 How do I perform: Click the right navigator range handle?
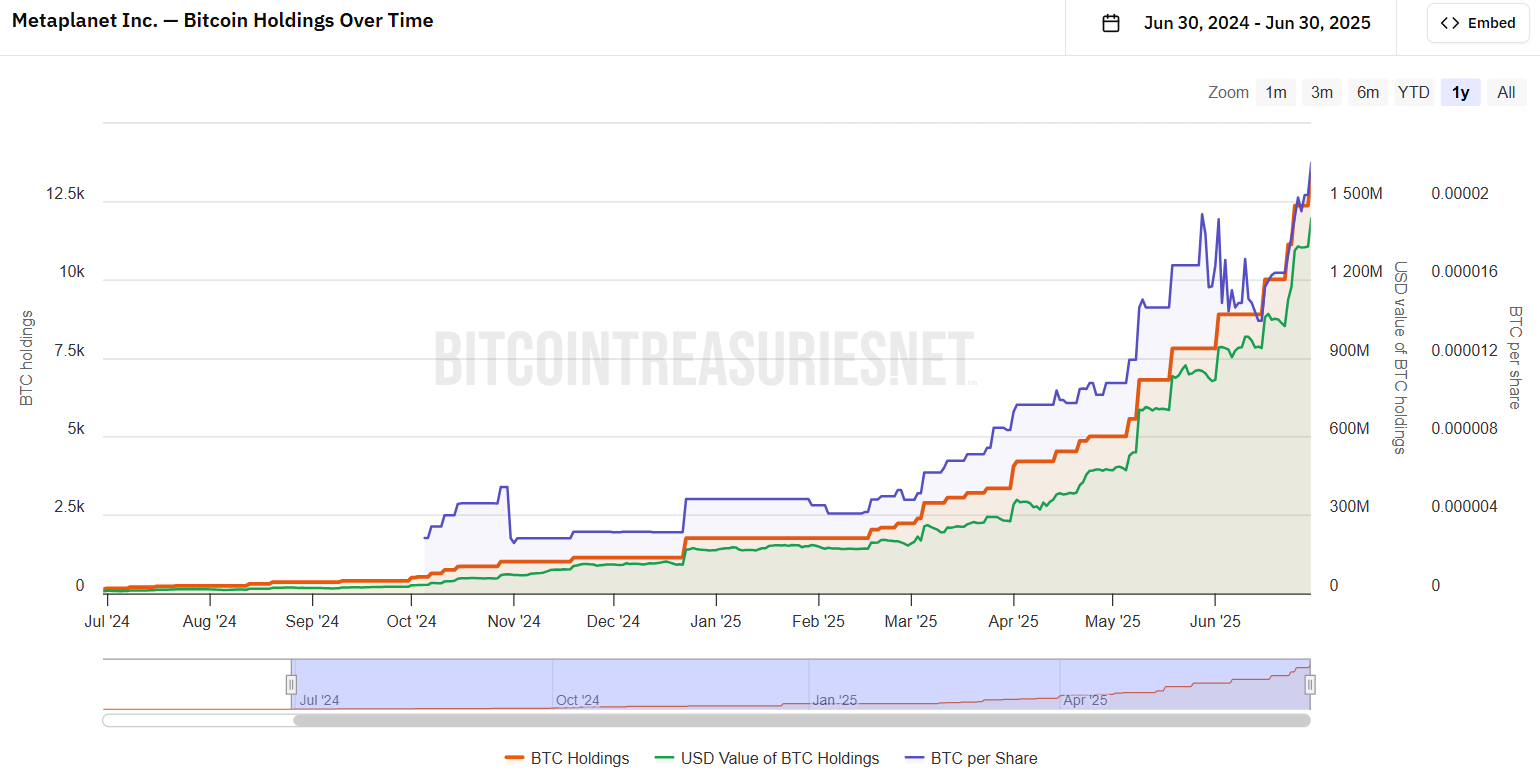1310,685
